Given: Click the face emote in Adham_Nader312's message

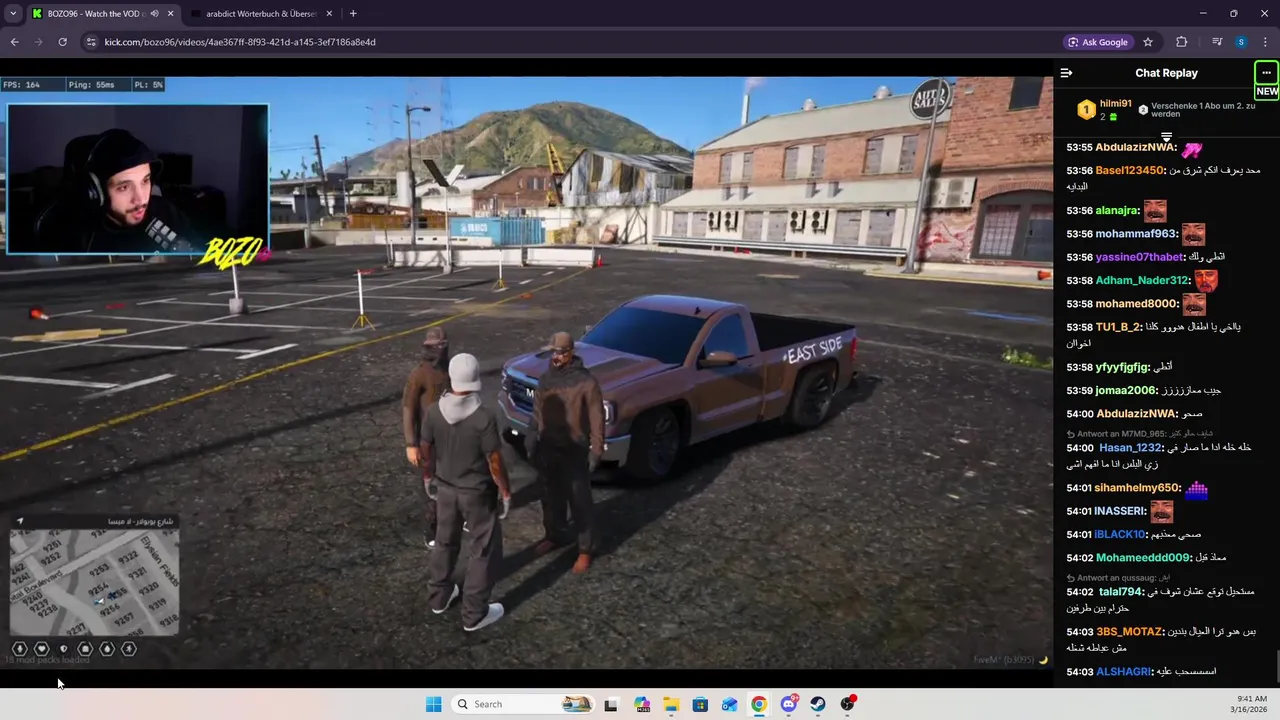Looking at the screenshot, I should coord(1206,281).
